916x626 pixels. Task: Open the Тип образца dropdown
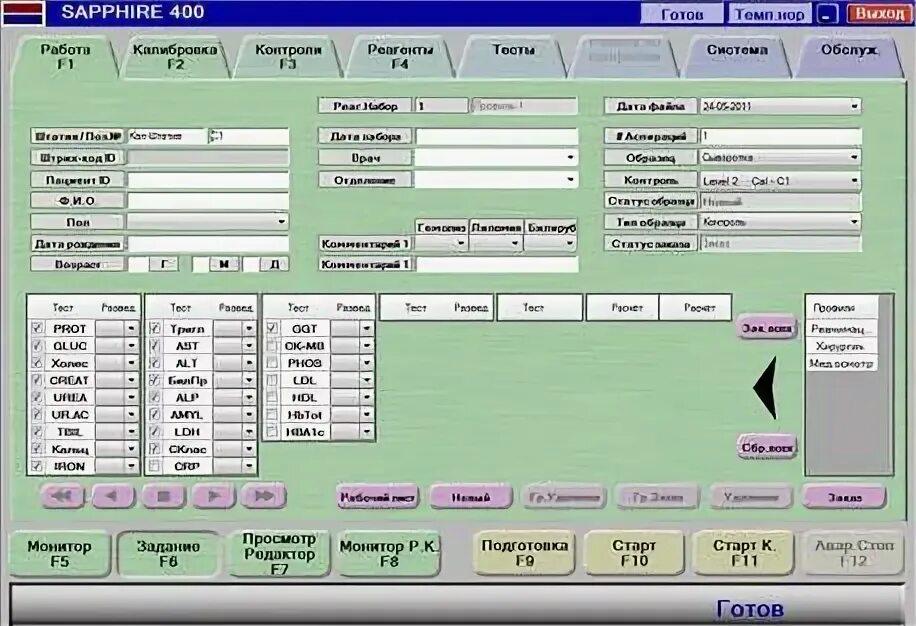pos(854,222)
